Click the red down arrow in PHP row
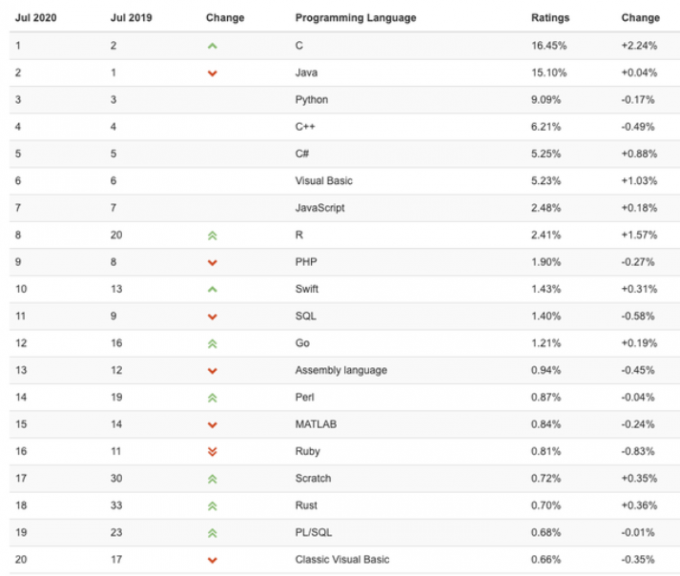 [x=212, y=263]
